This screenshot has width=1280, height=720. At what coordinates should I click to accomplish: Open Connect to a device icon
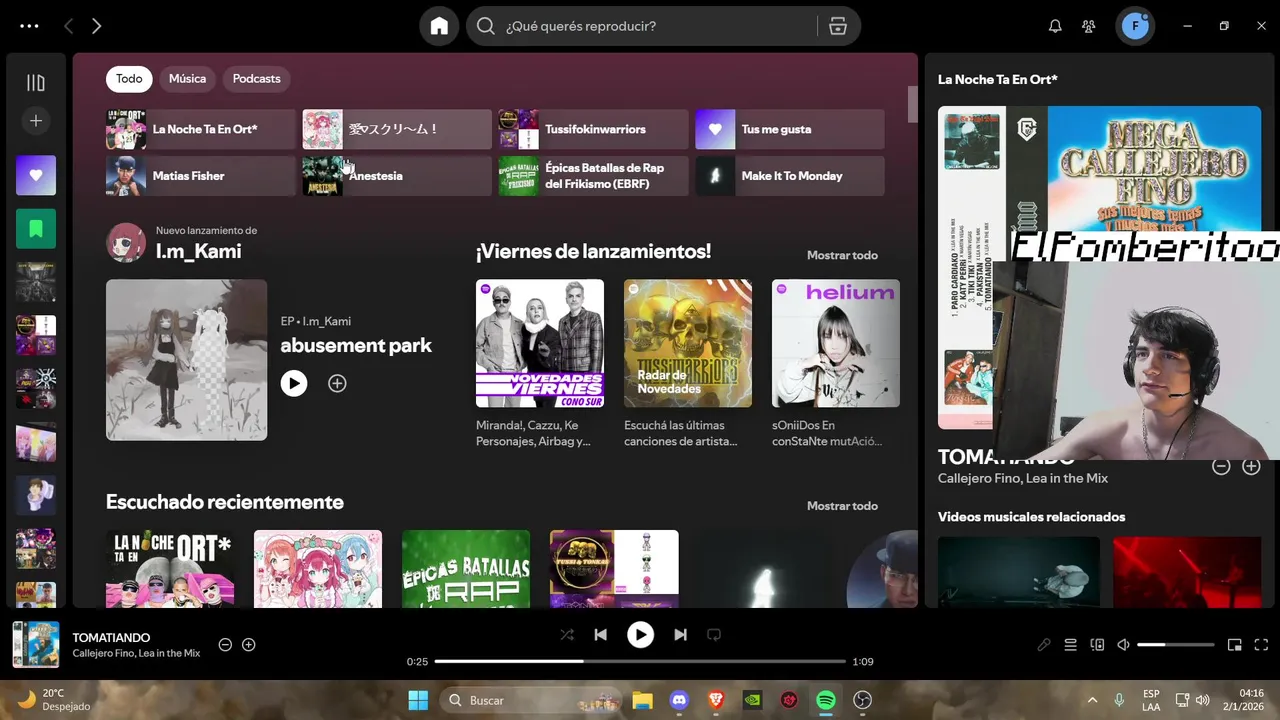point(1097,645)
